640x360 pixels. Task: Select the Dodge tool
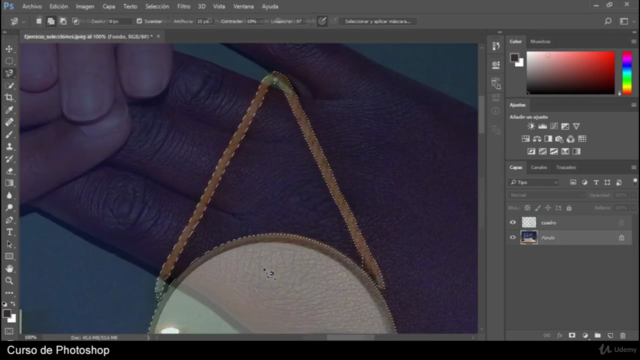[9, 208]
